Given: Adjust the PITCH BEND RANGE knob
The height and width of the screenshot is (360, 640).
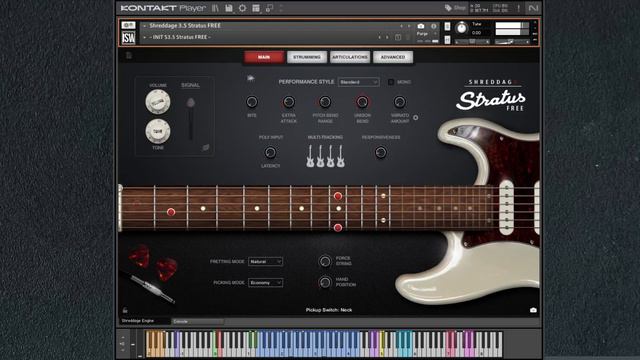Looking at the screenshot, I should point(325,102).
